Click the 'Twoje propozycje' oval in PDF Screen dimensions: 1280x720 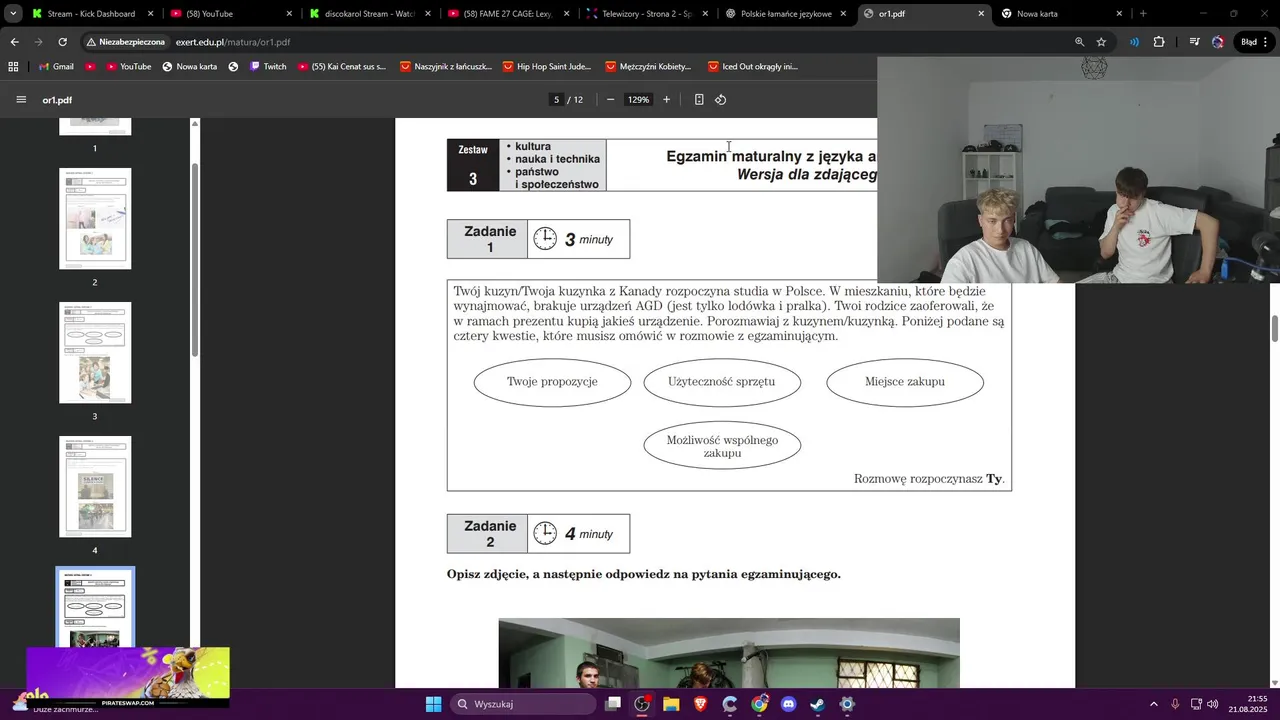coord(552,382)
